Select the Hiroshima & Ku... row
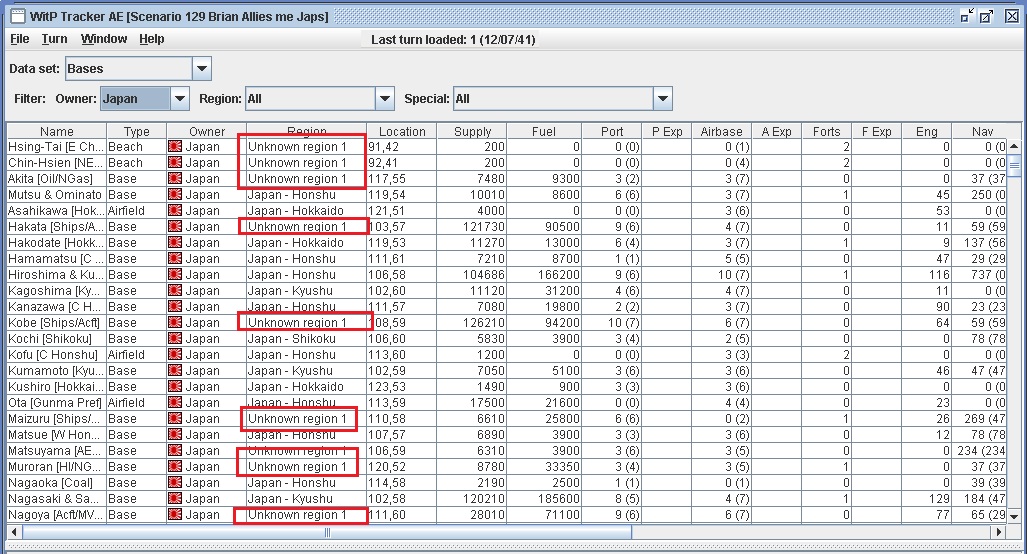Image resolution: width=1027 pixels, height=554 pixels. click(506, 275)
